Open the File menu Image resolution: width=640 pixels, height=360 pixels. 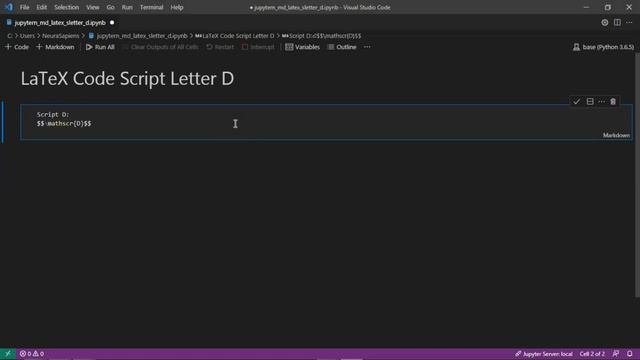click(x=24, y=7)
